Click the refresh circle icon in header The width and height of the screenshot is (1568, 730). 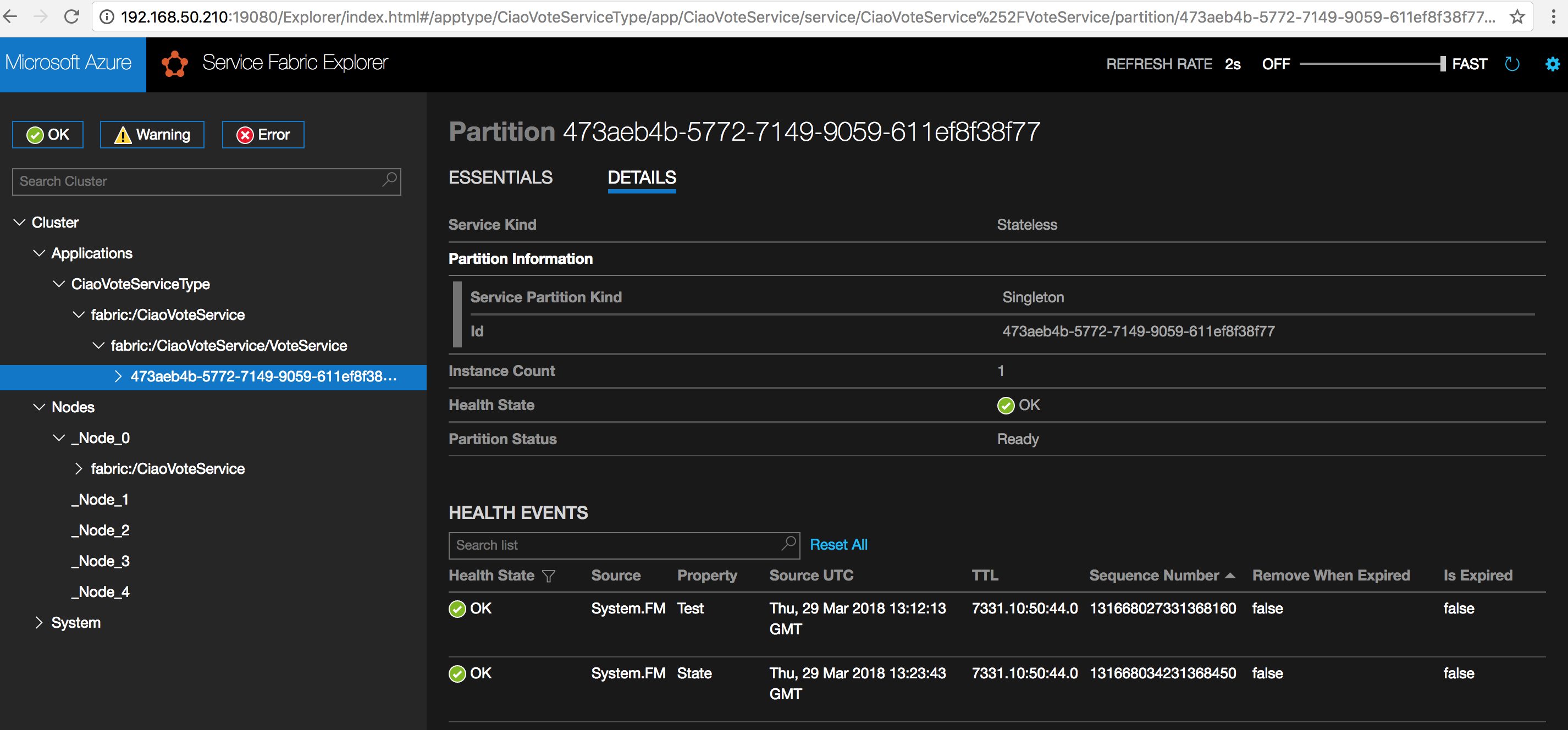pyautogui.click(x=1512, y=64)
